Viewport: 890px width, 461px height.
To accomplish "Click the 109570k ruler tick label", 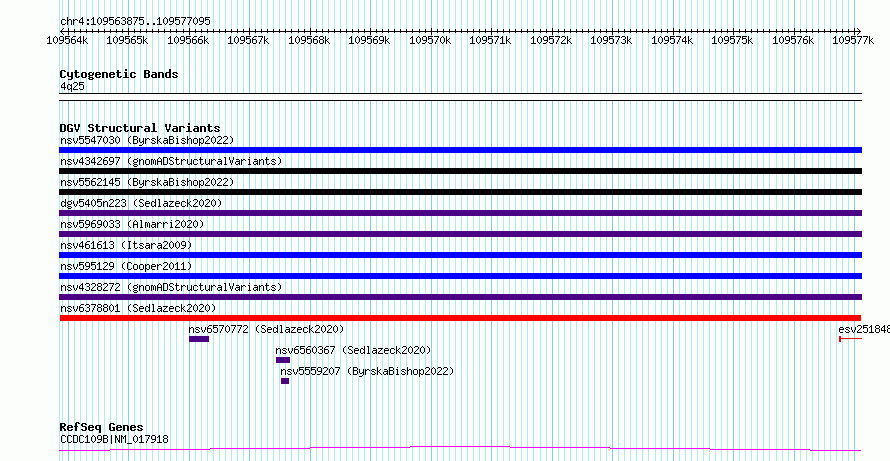I will coord(430,40).
